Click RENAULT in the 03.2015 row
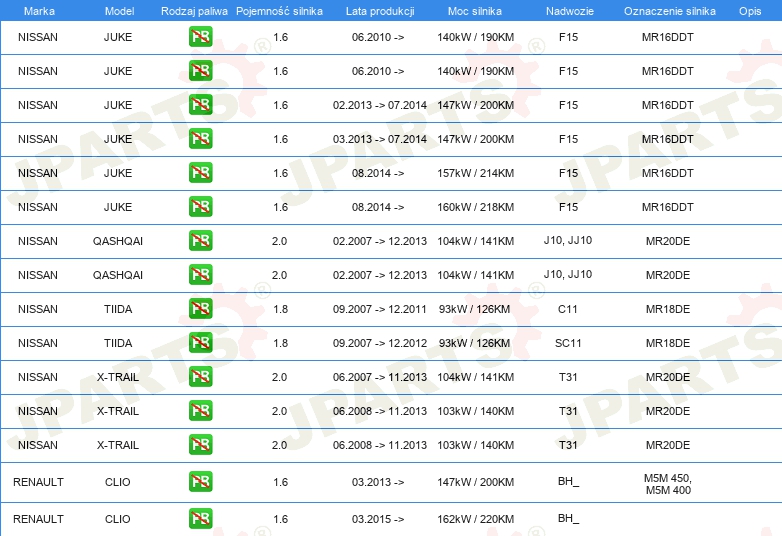Image resolution: width=782 pixels, height=536 pixels. coord(38,519)
